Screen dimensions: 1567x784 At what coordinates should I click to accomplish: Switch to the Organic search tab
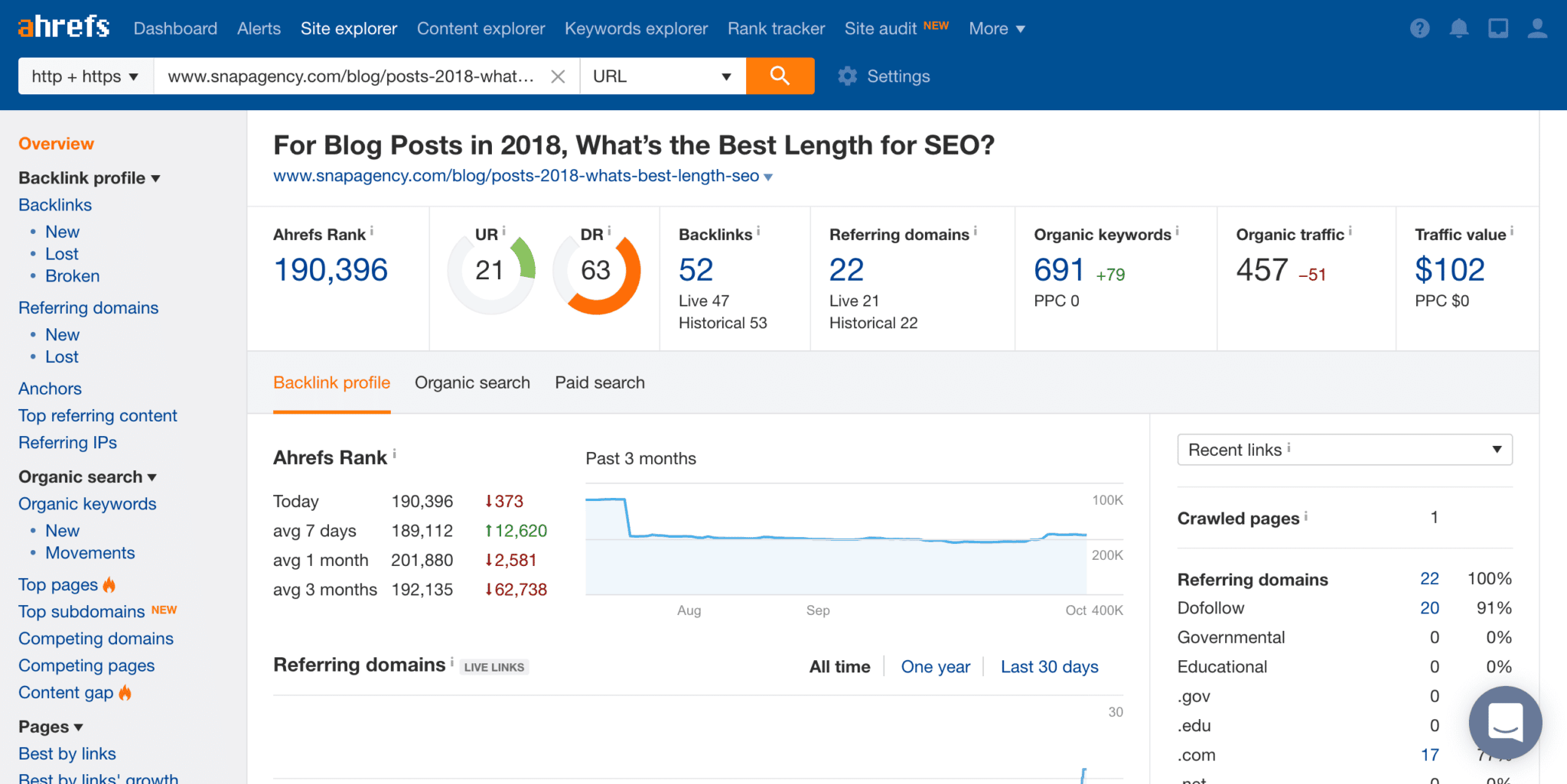tap(472, 382)
